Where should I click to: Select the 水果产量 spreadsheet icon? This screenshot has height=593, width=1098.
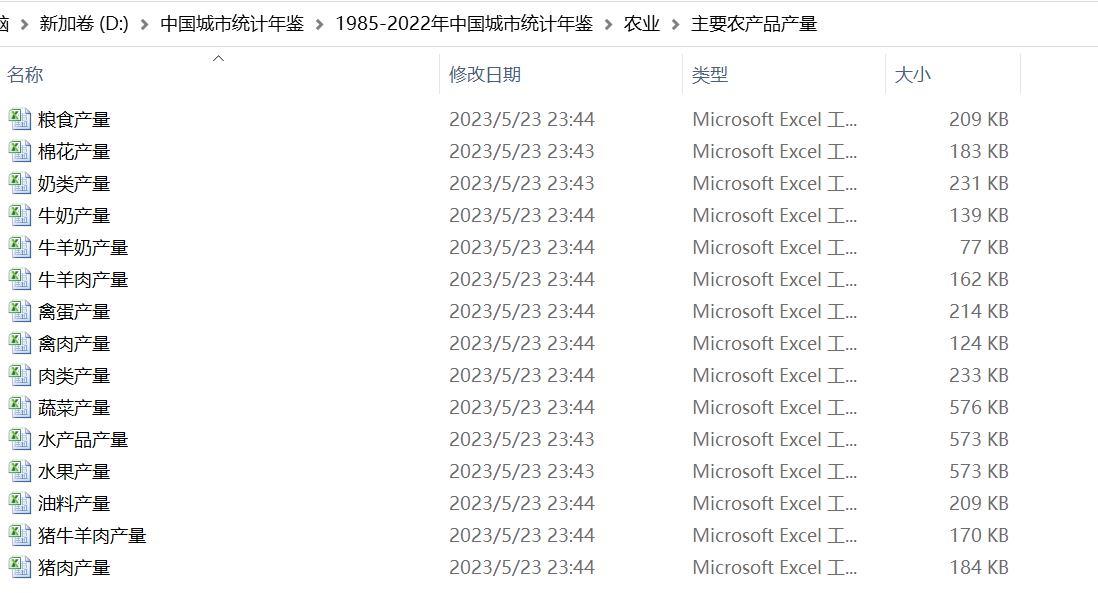pyautogui.click(x=20, y=471)
